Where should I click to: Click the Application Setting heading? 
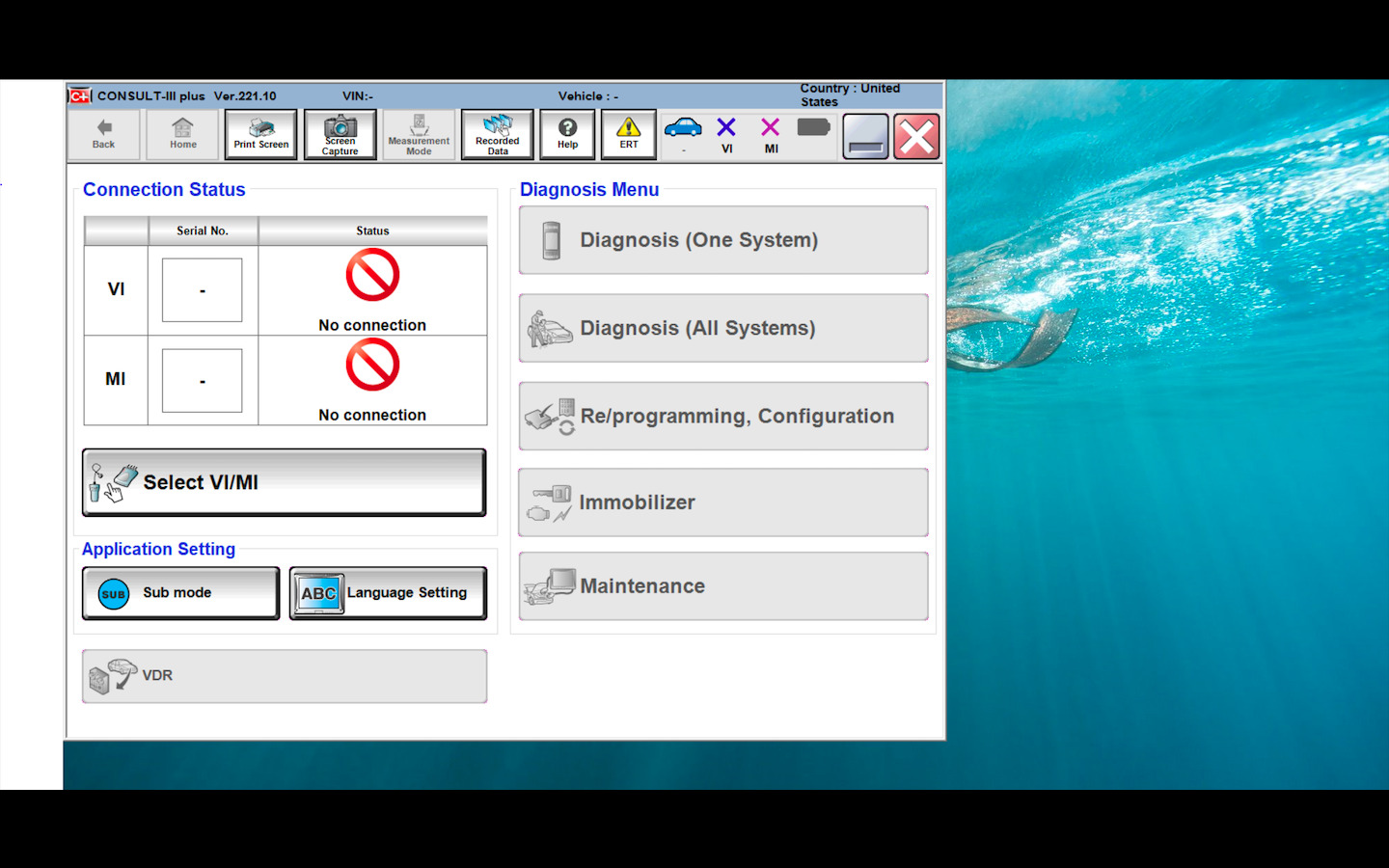(158, 549)
